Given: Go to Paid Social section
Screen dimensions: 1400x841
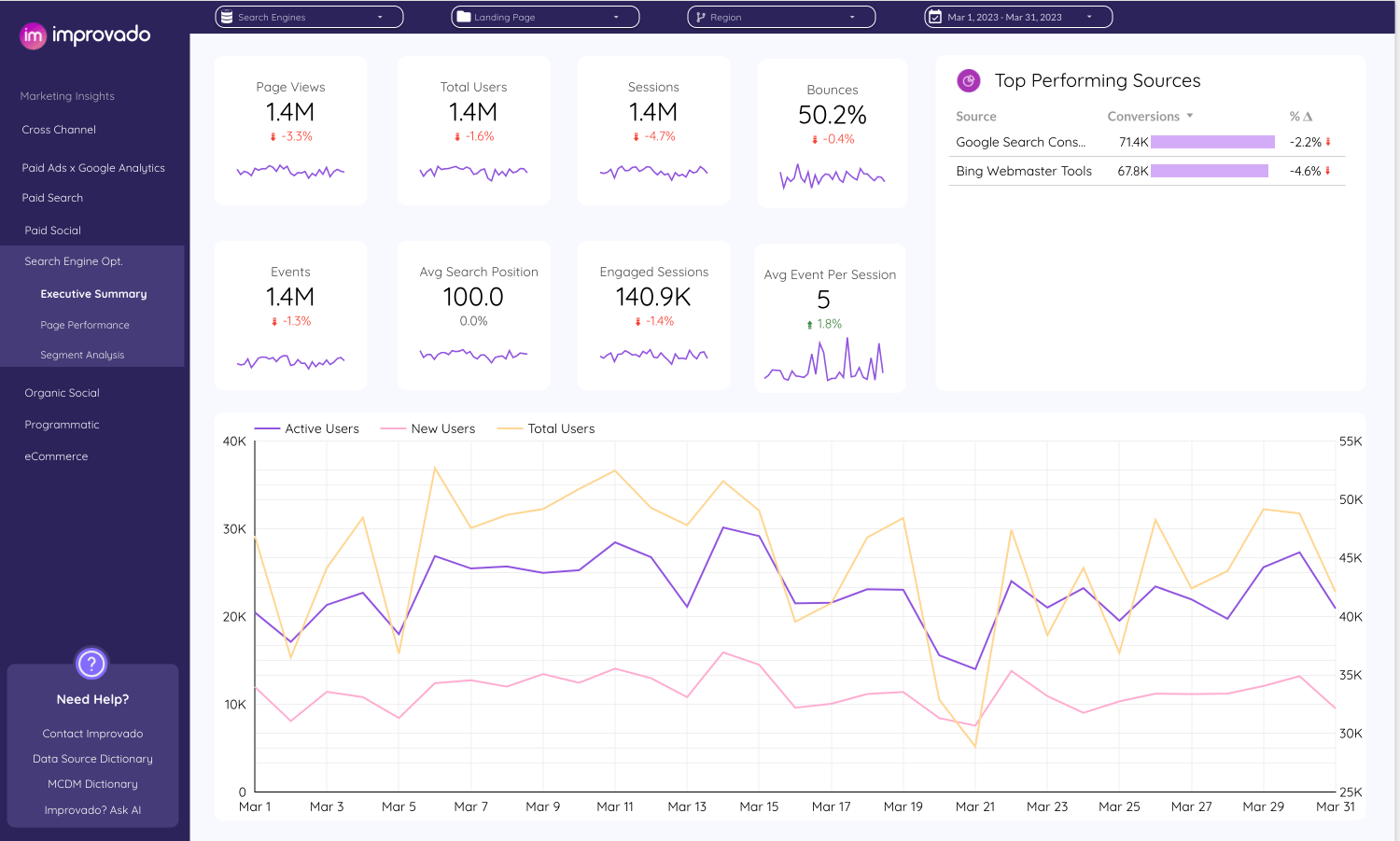Looking at the screenshot, I should coord(53,231).
